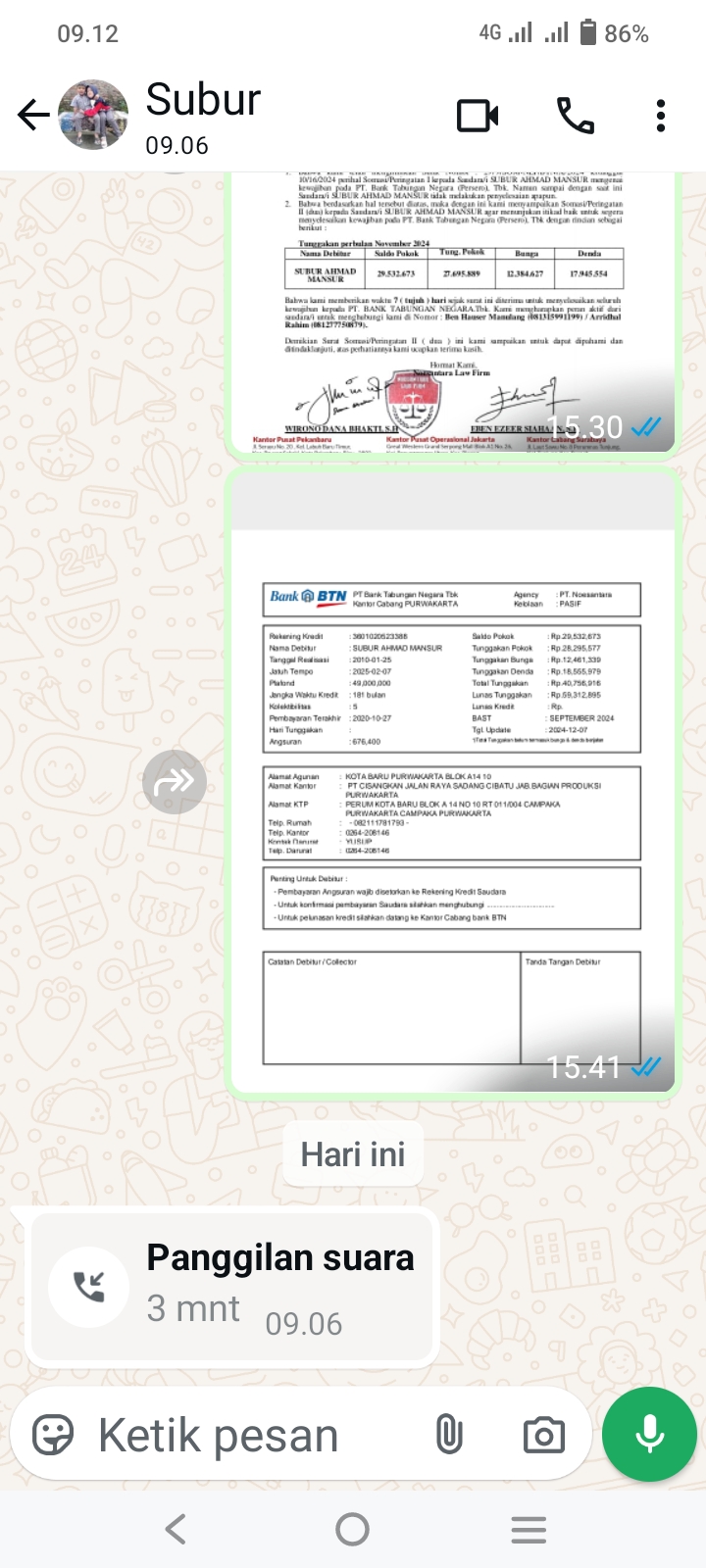Open the camera from message bar

pyautogui.click(x=543, y=1436)
